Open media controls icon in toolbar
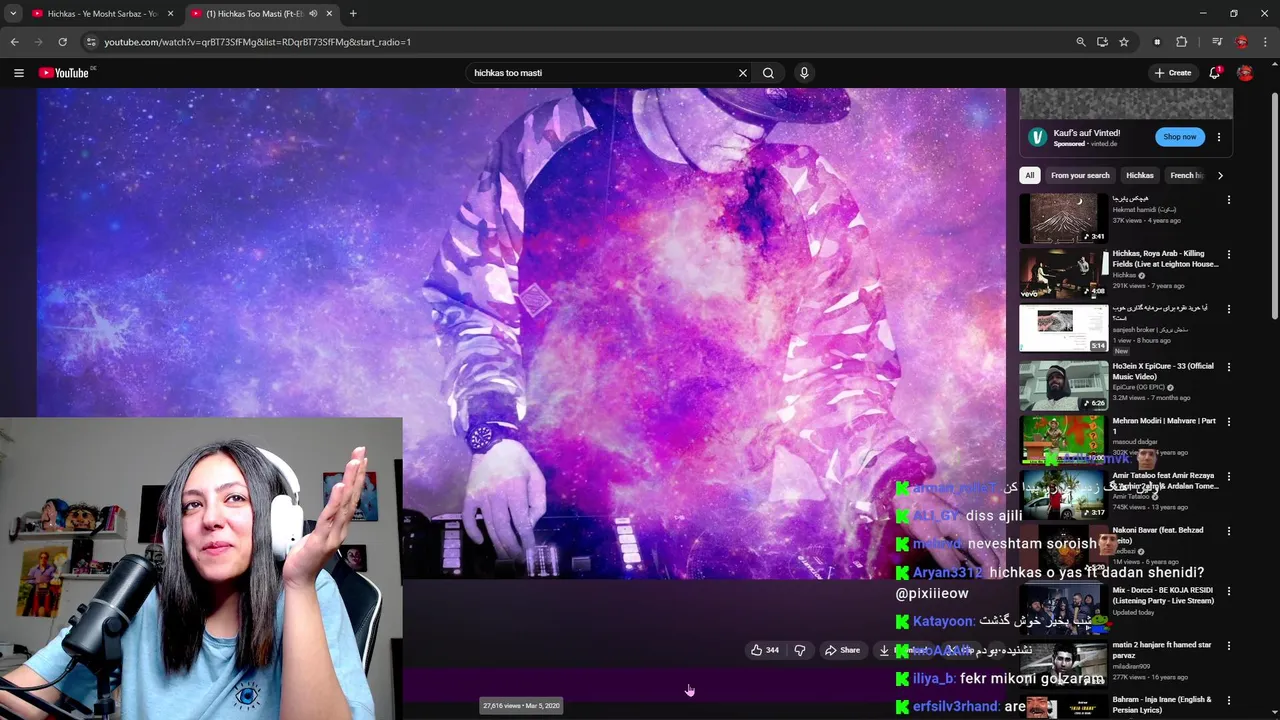The width and height of the screenshot is (1280, 720). pos(1217,42)
